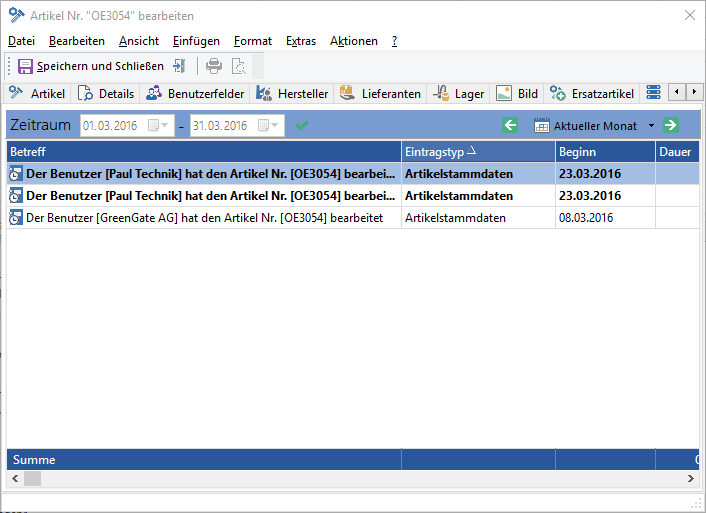The height and width of the screenshot is (513, 706).
Task: Click the article icon in window title bar
Action: [17, 15]
